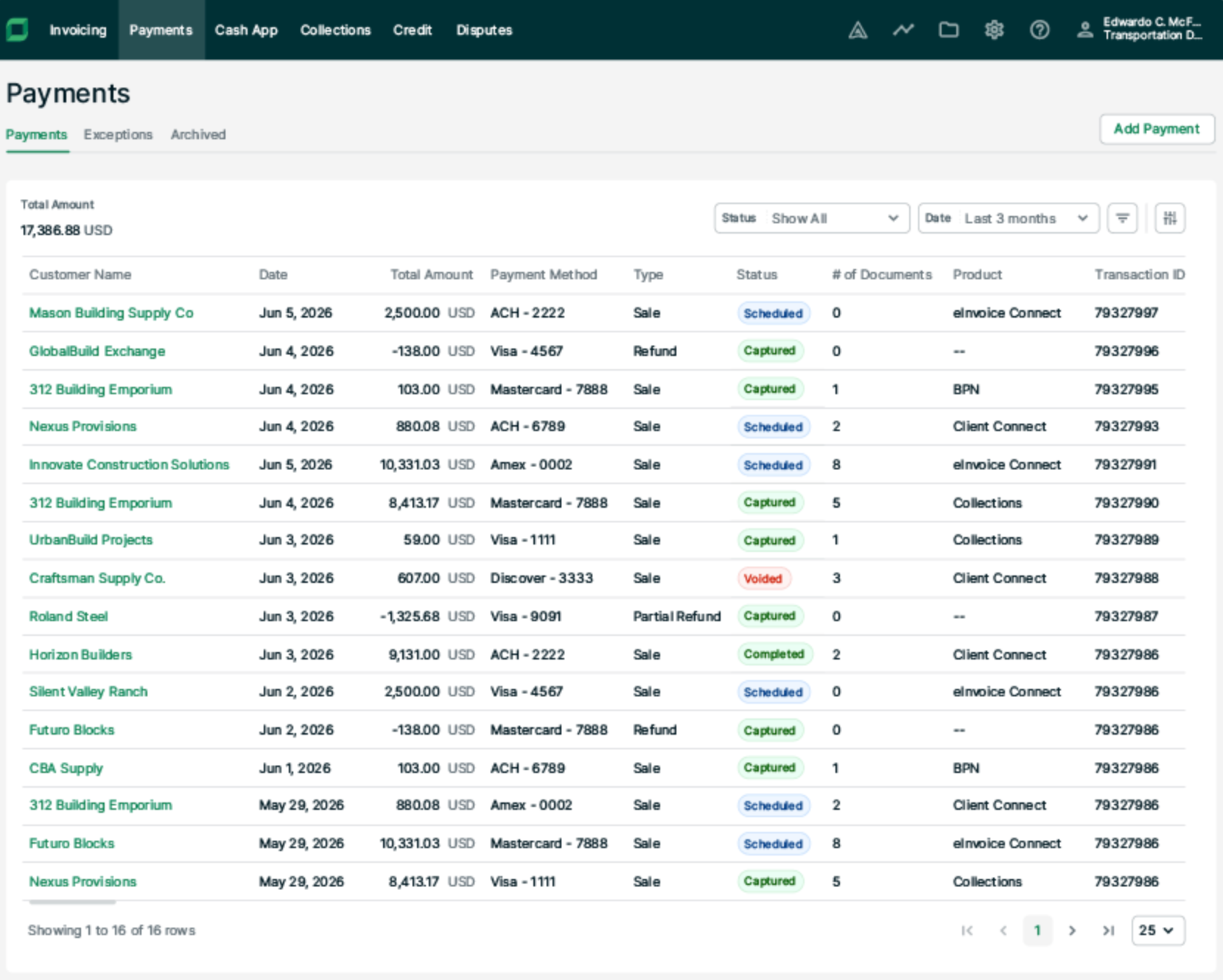The image size is (1223, 980).
Task: Open the Invoicing menu
Action: [x=78, y=30]
